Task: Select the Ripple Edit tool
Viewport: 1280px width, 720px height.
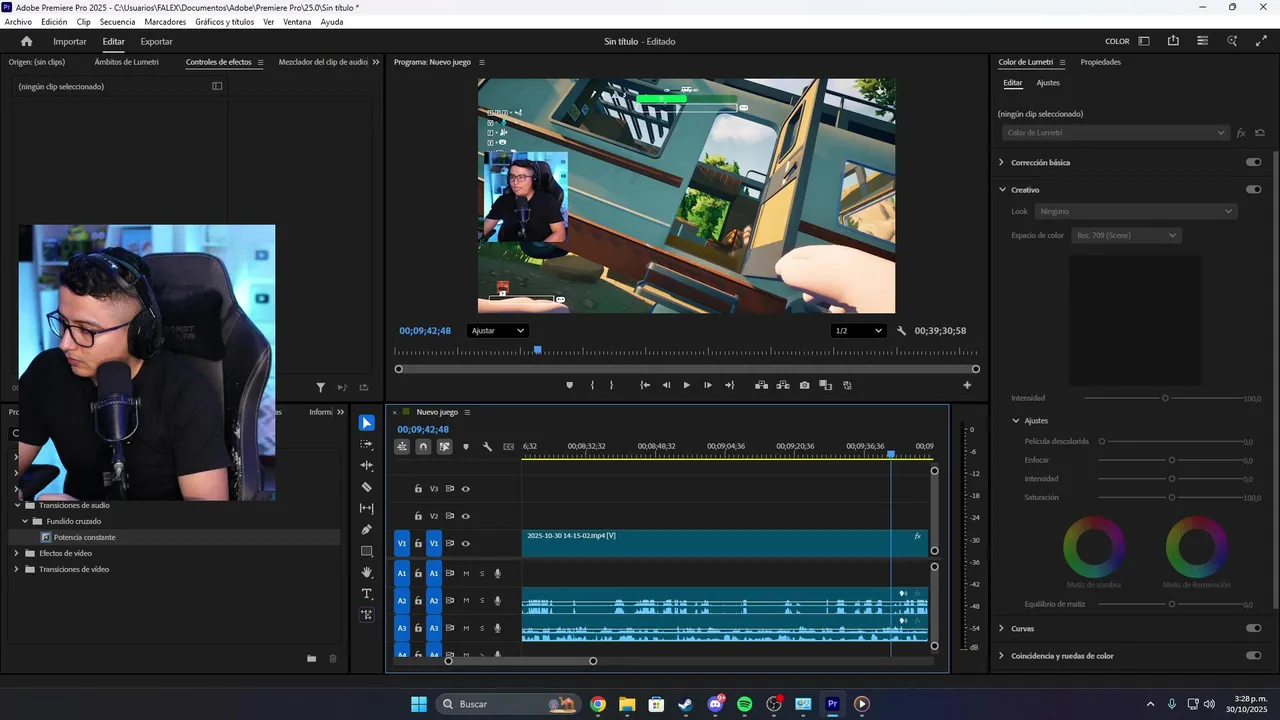Action: point(367,466)
